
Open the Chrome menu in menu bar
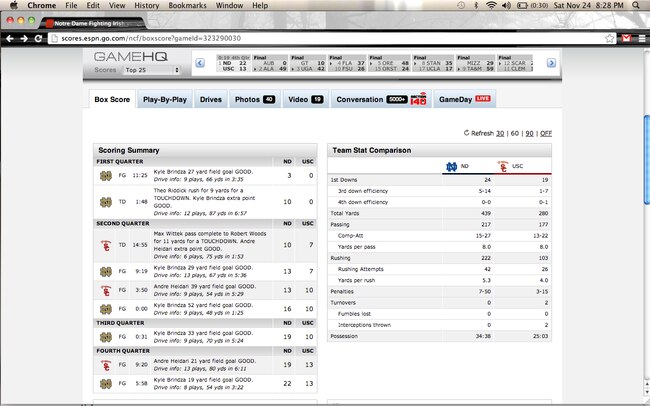41,5
